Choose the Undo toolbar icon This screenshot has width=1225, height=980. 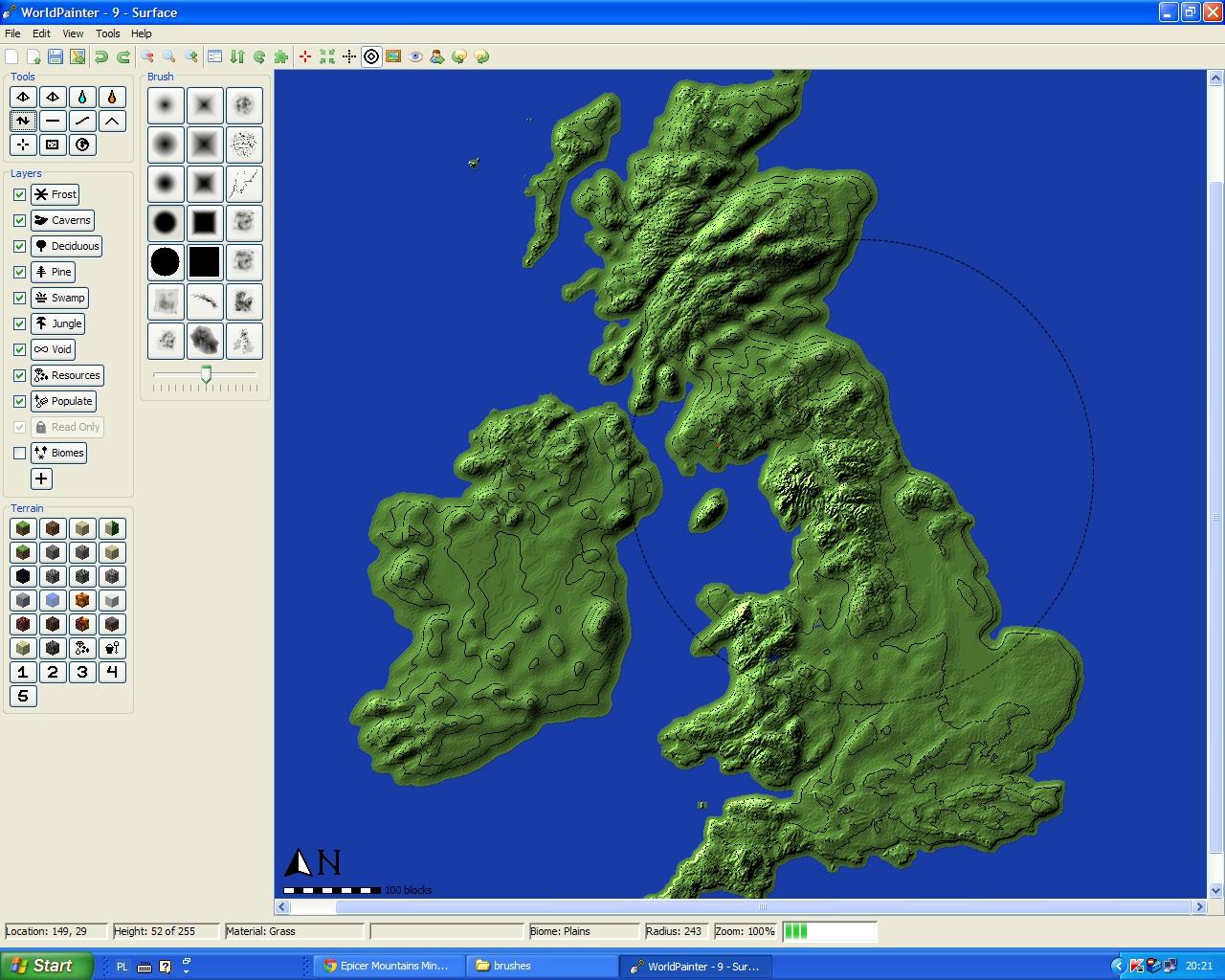tap(100, 56)
